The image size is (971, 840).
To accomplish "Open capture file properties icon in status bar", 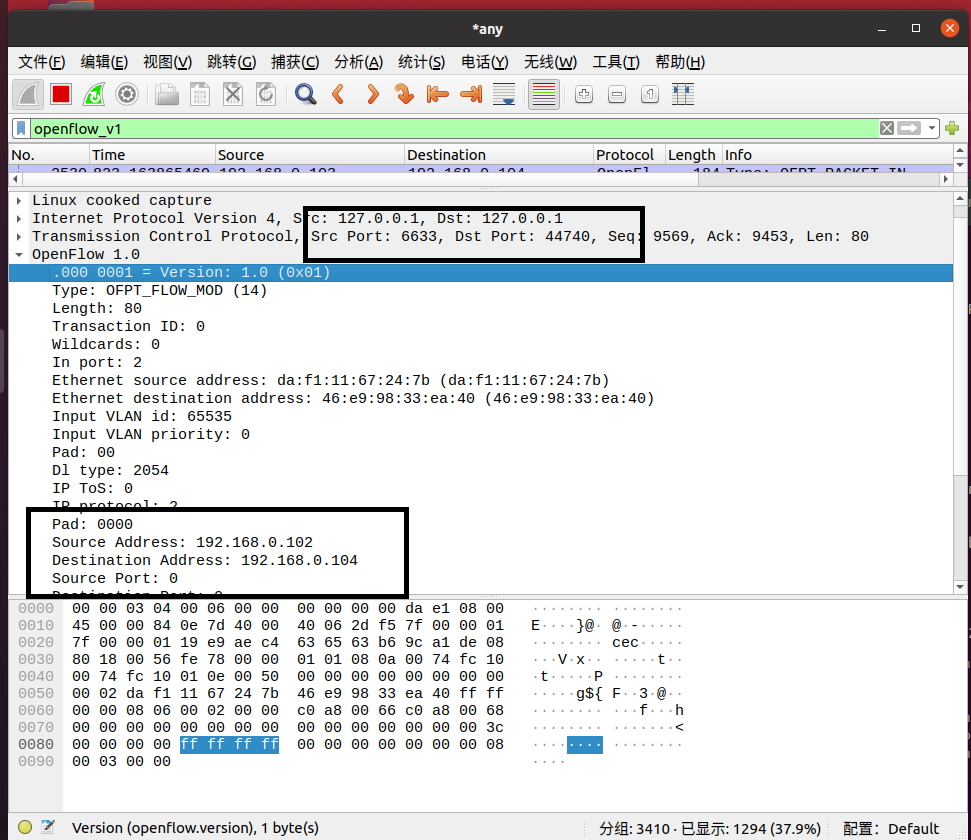I will click(48, 827).
